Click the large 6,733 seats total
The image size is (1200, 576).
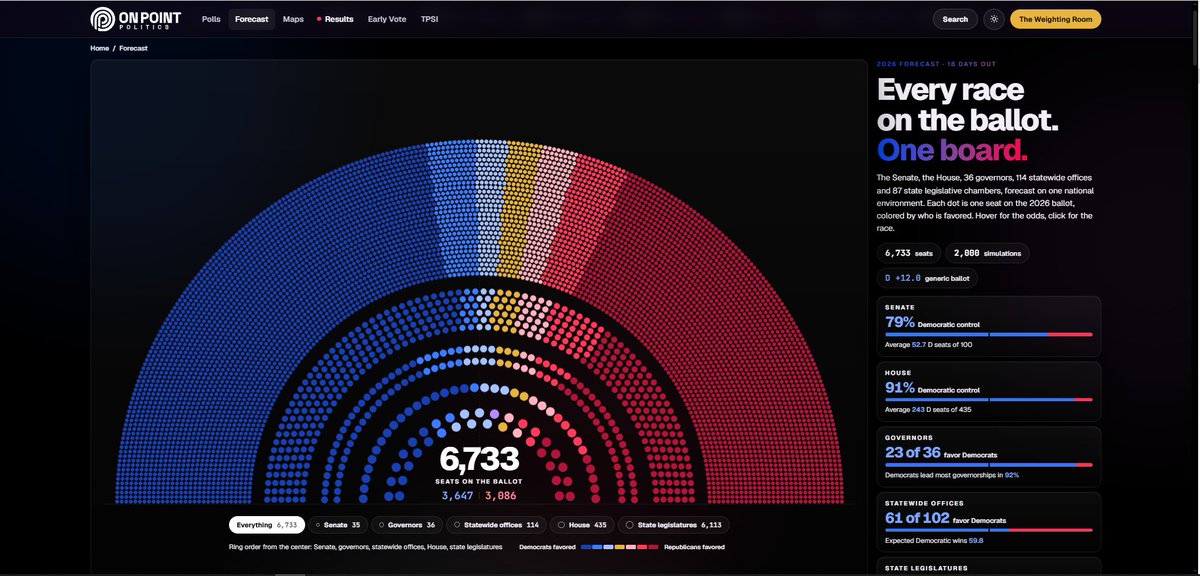pos(479,459)
